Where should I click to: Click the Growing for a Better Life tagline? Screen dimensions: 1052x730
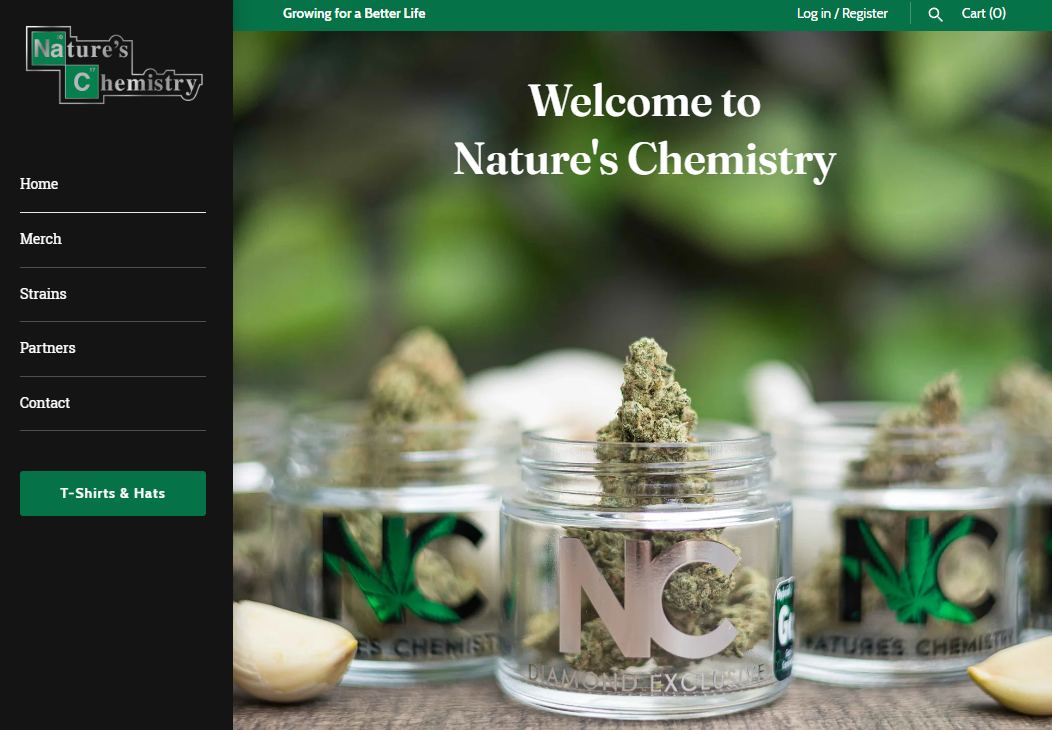pyautogui.click(x=354, y=13)
